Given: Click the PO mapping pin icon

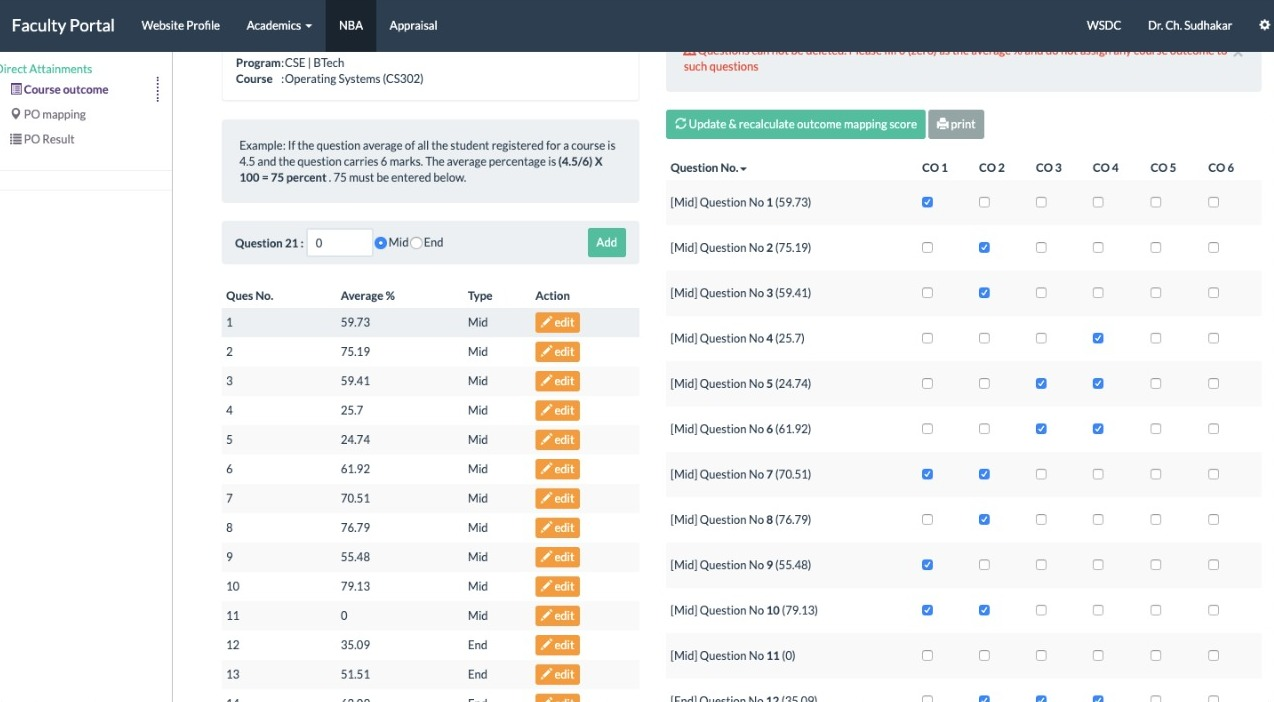Looking at the screenshot, I should click(x=16, y=114).
